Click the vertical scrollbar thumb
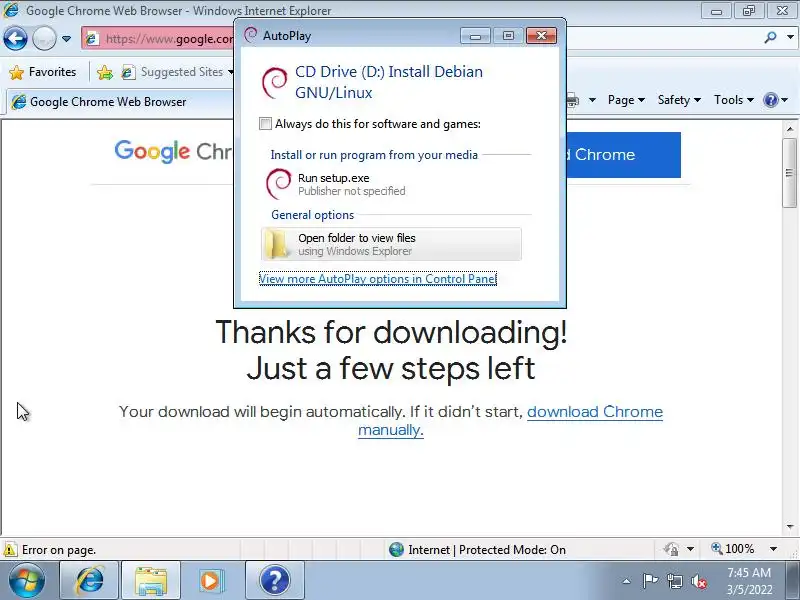Viewport: 800px width, 600px height. (790, 173)
